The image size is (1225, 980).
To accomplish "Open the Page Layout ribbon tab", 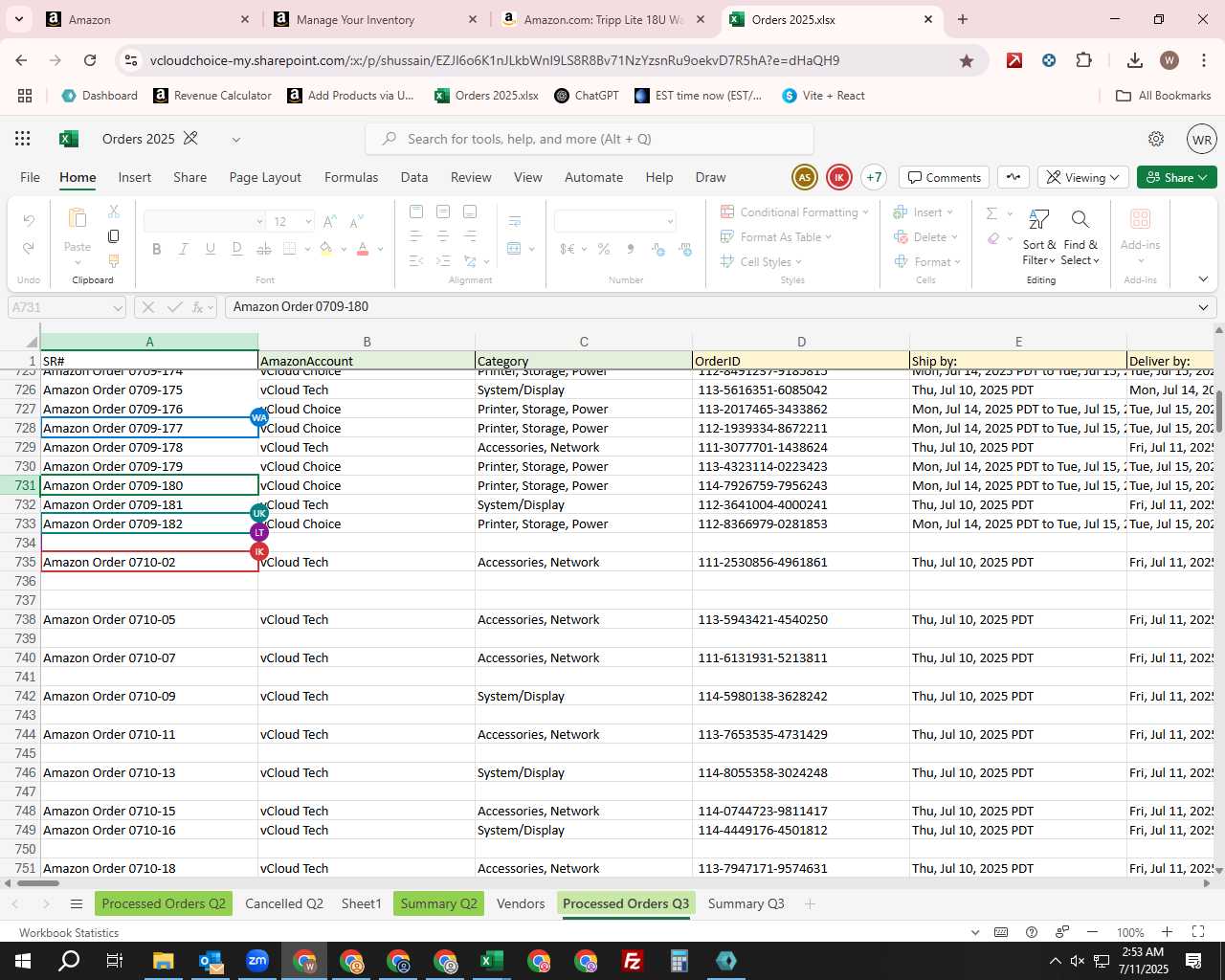I will [x=265, y=177].
